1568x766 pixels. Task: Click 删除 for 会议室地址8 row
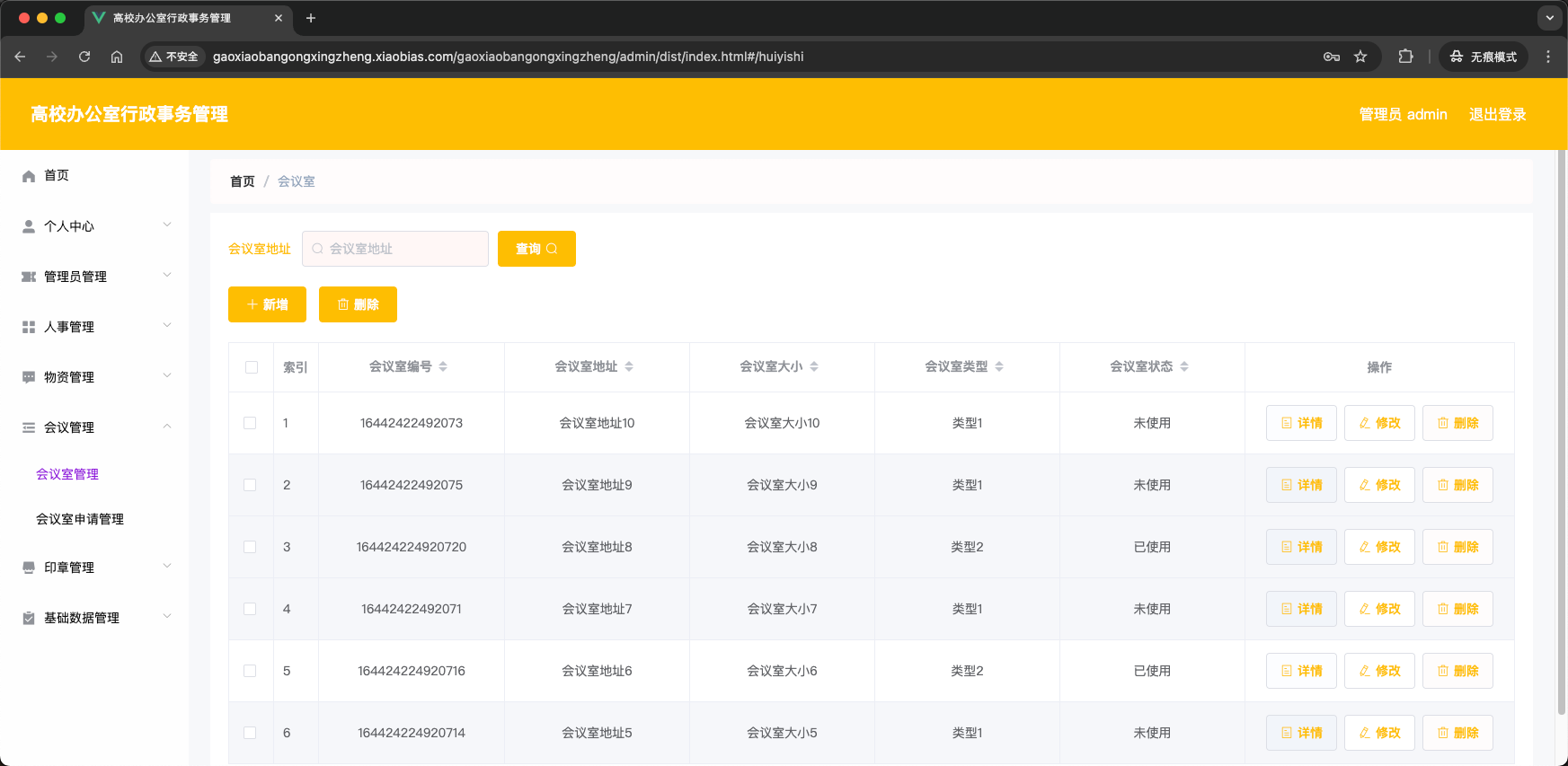tap(1457, 547)
